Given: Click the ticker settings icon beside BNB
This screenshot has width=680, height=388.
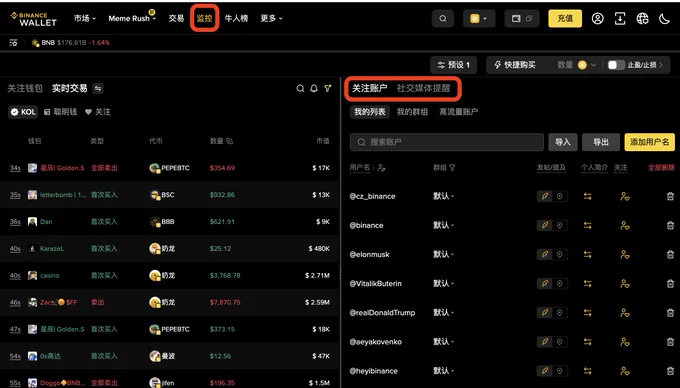Looking at the screenshot, I should (13, 42).
